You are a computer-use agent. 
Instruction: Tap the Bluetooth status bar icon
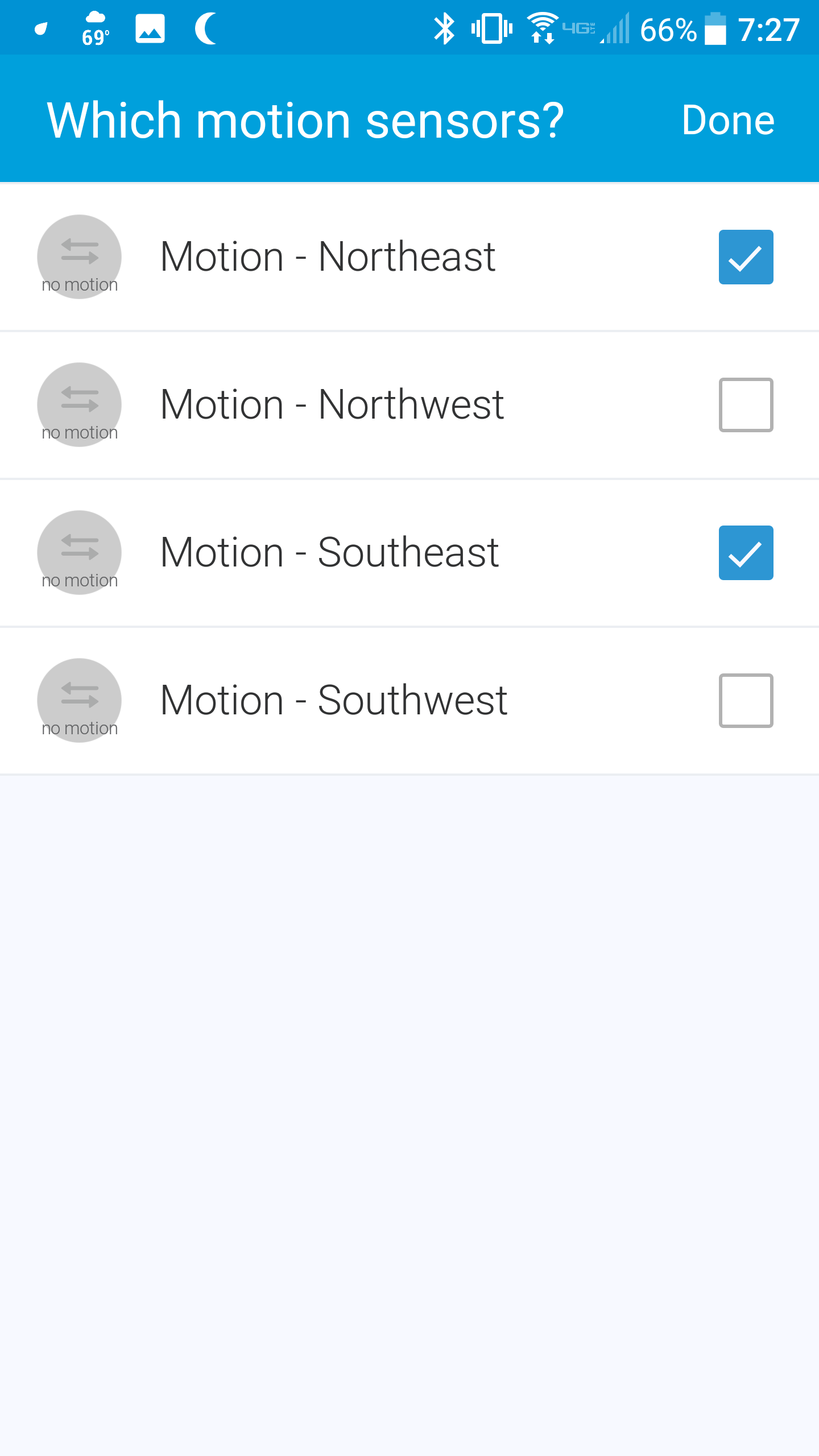(x=444, y=28)
